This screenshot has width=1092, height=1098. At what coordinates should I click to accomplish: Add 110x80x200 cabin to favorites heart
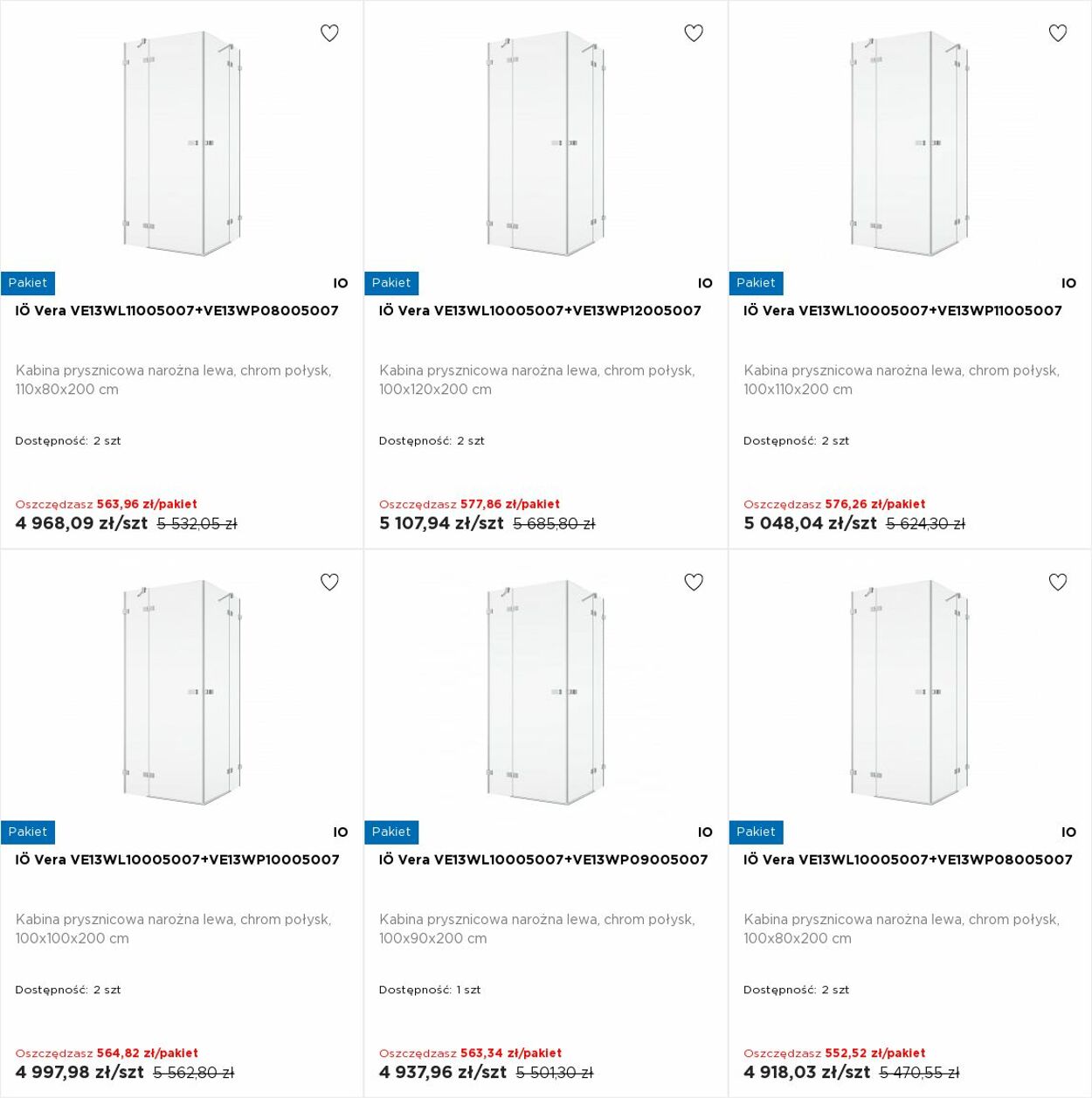click(x=329, y=33)
